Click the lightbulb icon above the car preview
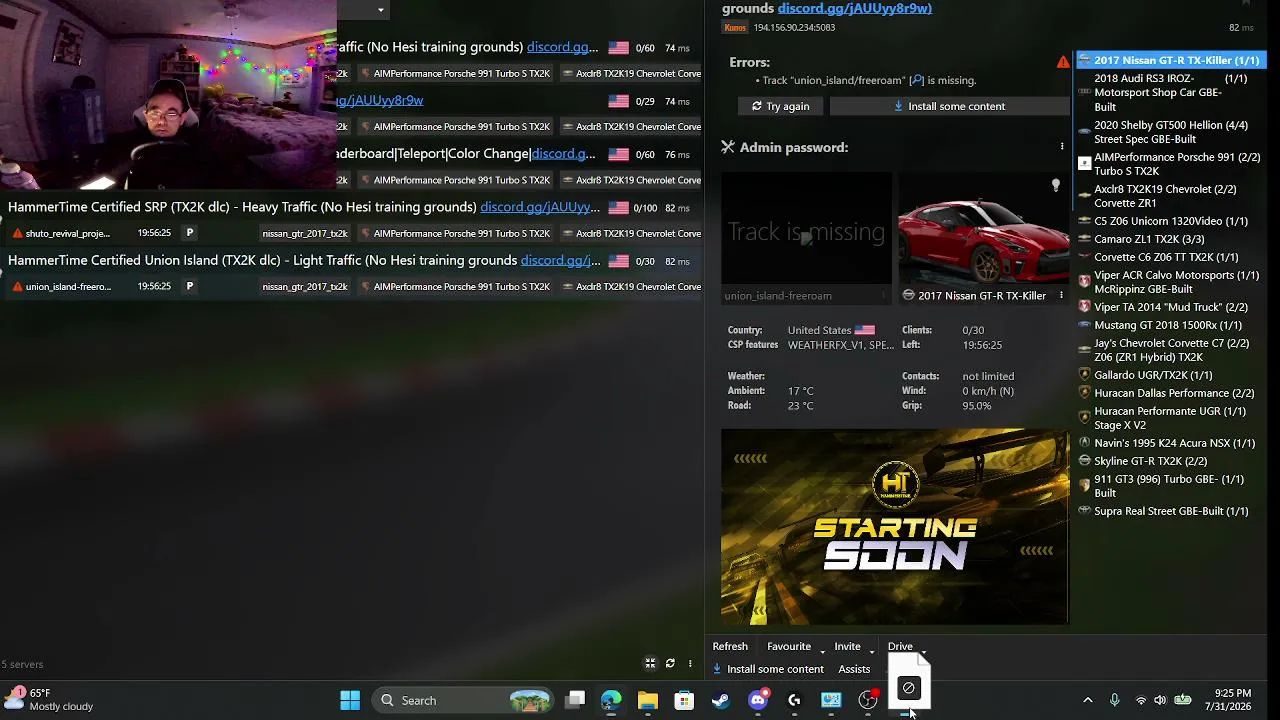The height and width of the screenshot is (720, 1280). (x=1055, y=186)
